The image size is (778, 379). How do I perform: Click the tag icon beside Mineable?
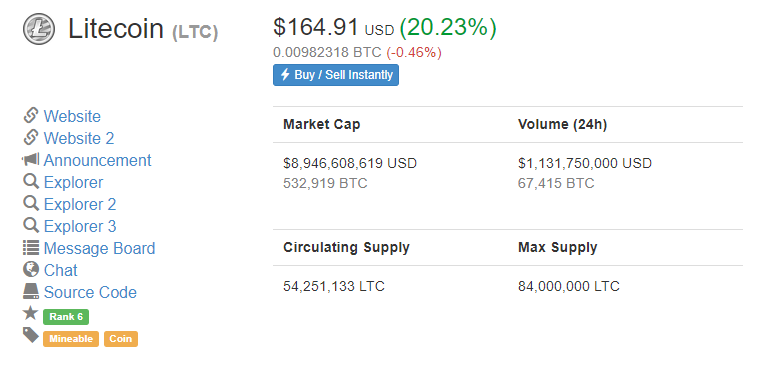tap(31, 336)
